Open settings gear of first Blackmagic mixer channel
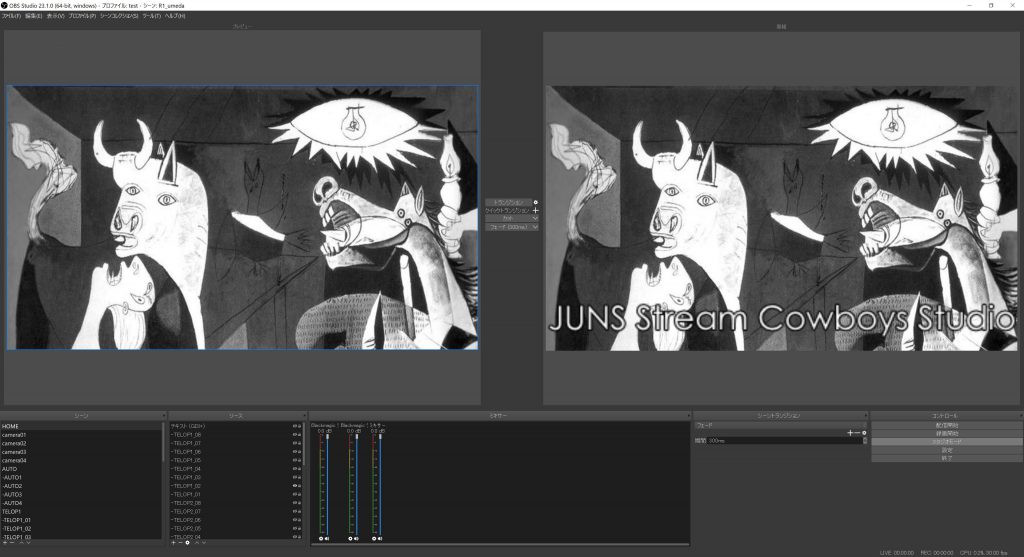 click(321, 539)
